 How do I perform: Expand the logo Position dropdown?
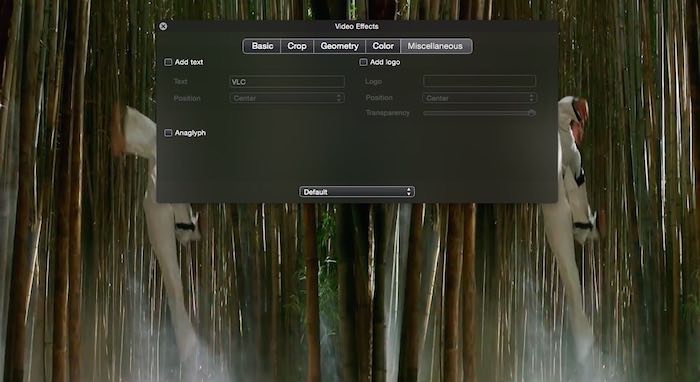479,98
